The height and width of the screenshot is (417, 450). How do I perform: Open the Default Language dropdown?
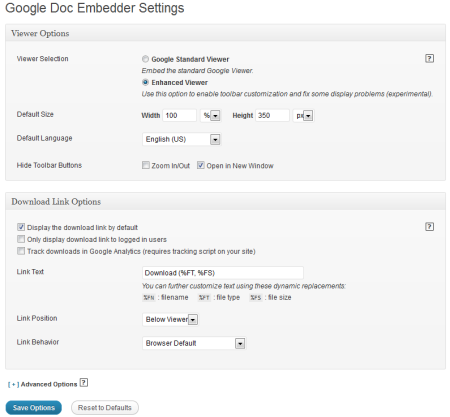point(182,139)
